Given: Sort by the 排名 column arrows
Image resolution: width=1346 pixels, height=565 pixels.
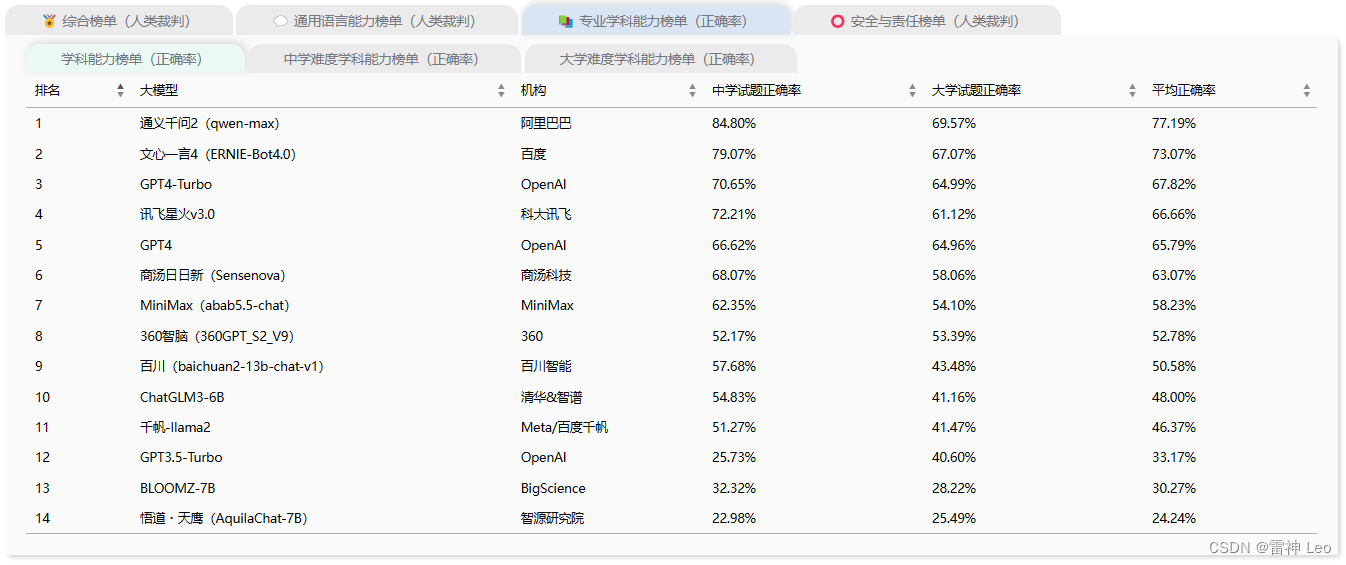Looking at the screenshot, I should tap(120, 91).
